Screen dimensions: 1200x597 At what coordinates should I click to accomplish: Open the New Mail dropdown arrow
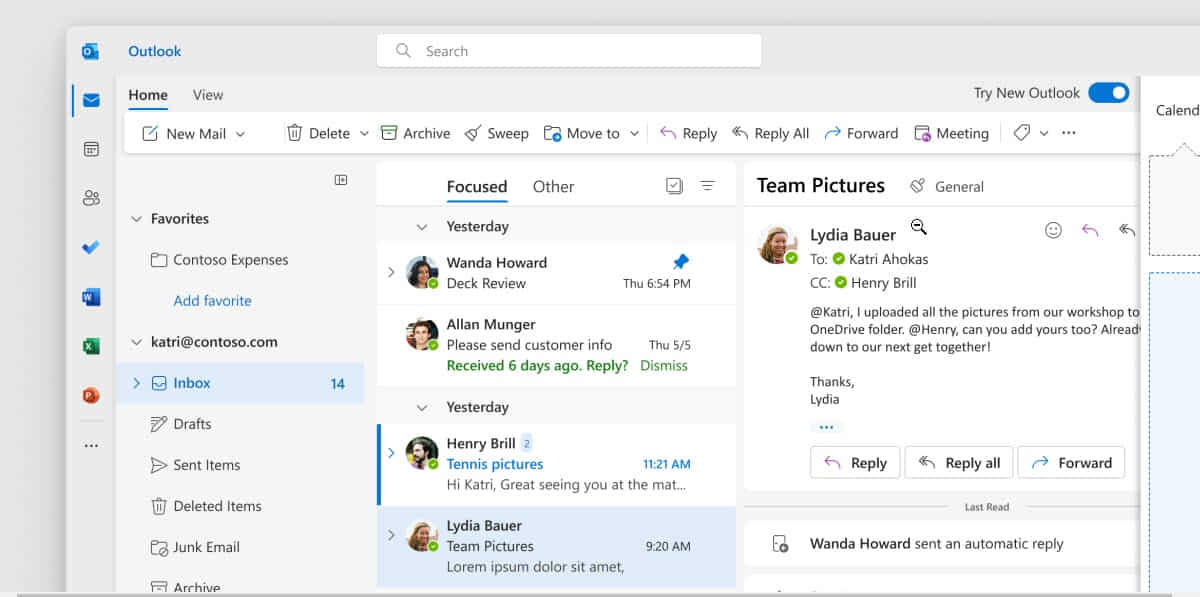point(240,134)
